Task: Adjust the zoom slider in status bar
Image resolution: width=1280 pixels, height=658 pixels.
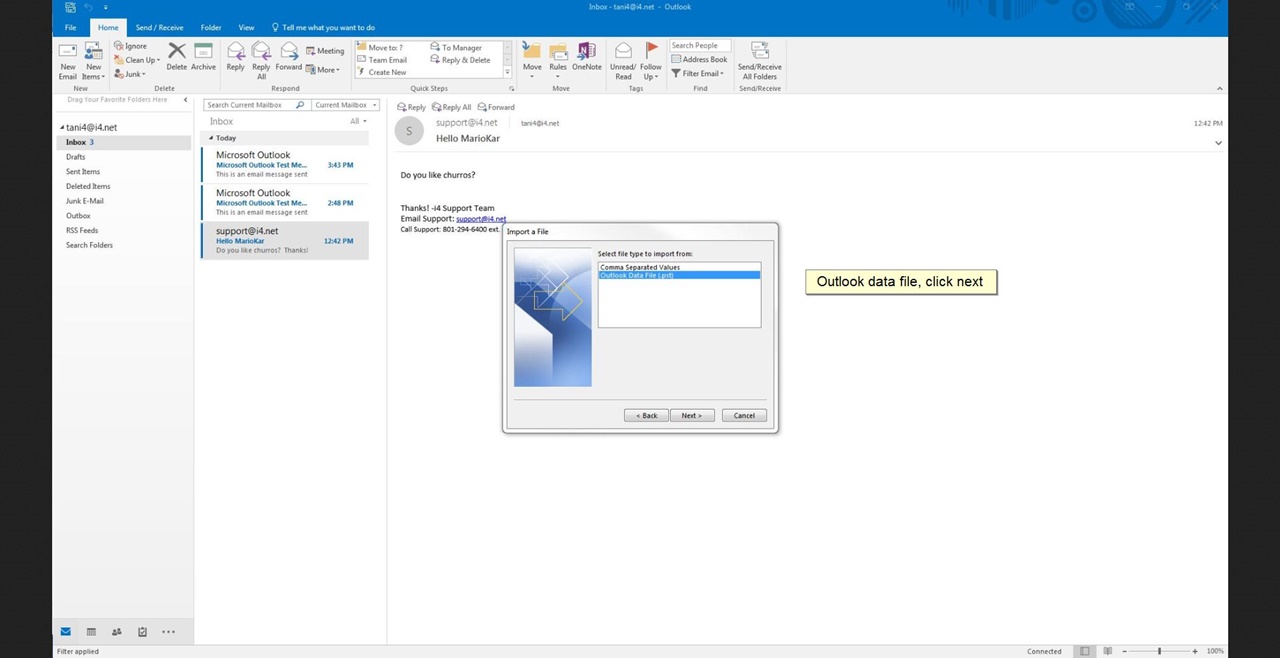Action: point(1160,651)
